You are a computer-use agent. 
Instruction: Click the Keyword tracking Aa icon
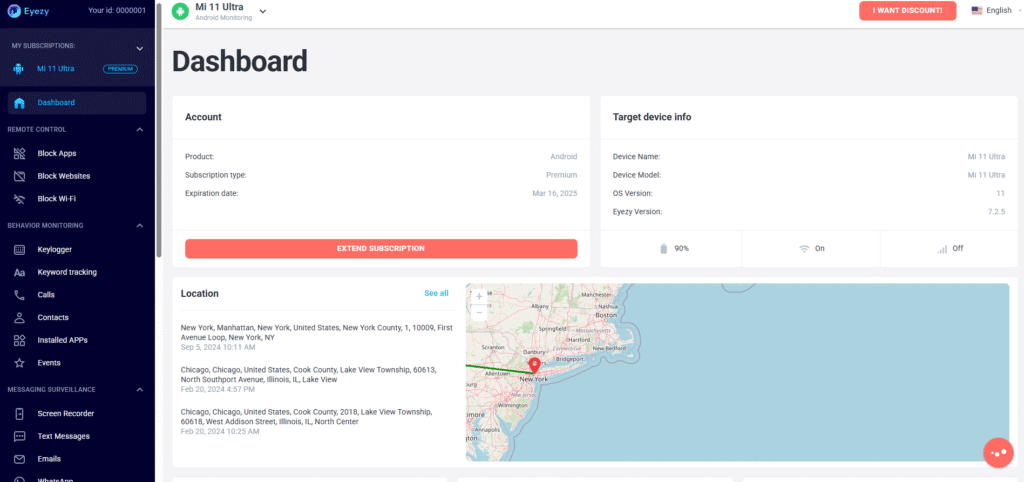click(x=20, y=272)
